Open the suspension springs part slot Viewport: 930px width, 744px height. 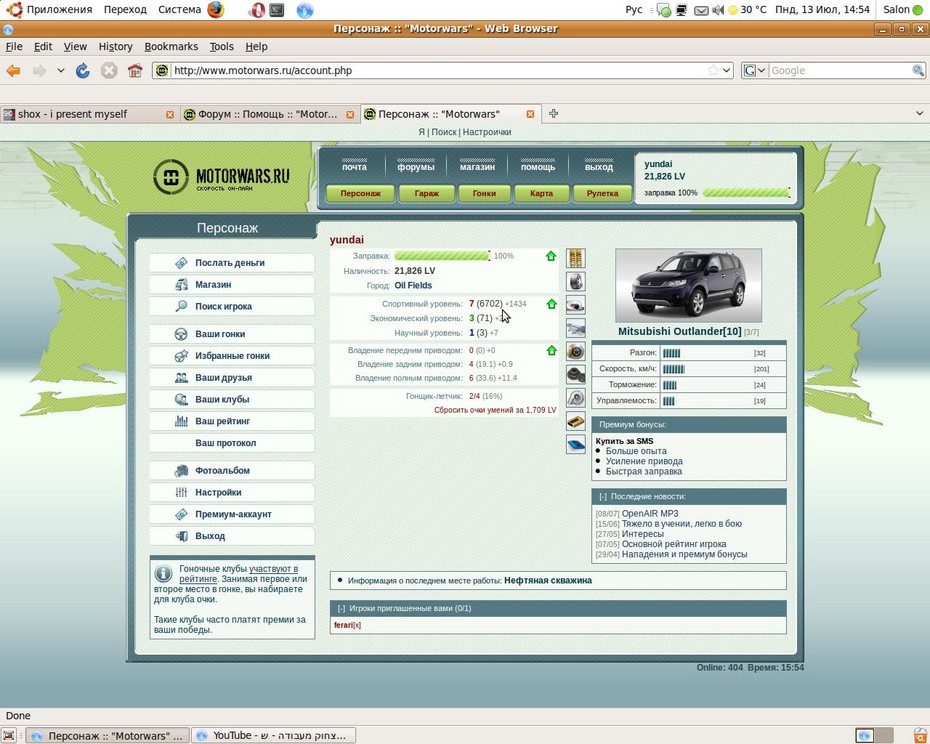[x=575, y=258]
